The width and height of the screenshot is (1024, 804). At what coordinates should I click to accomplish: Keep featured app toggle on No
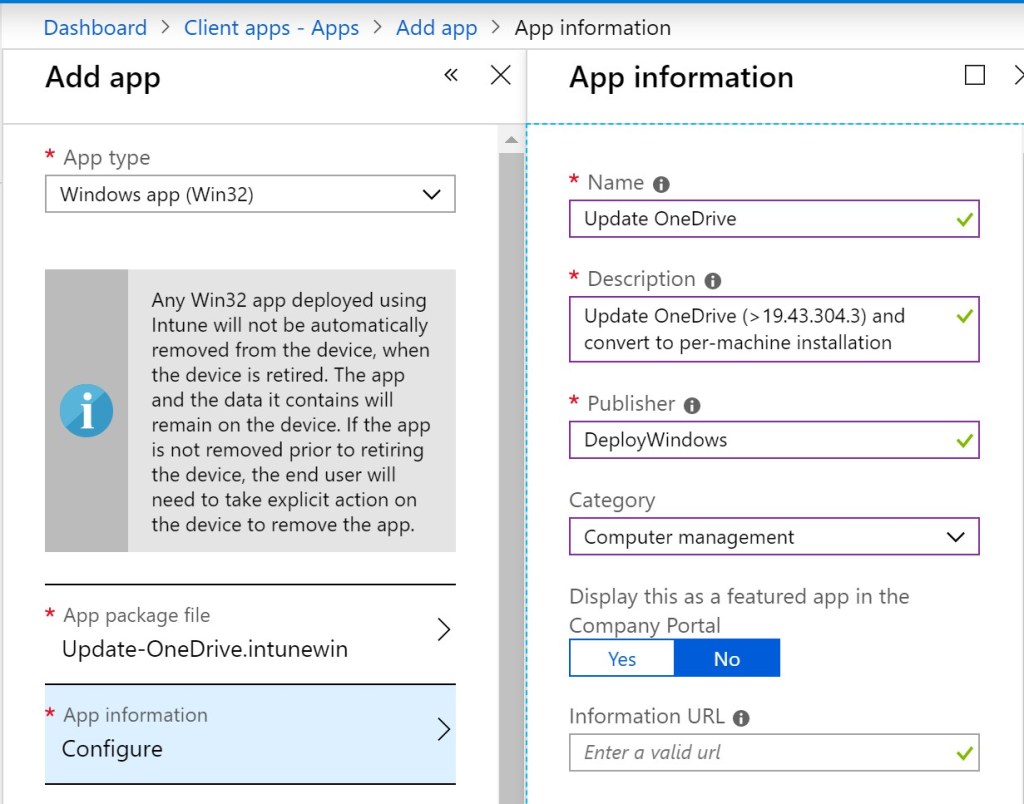coord(727,658)
